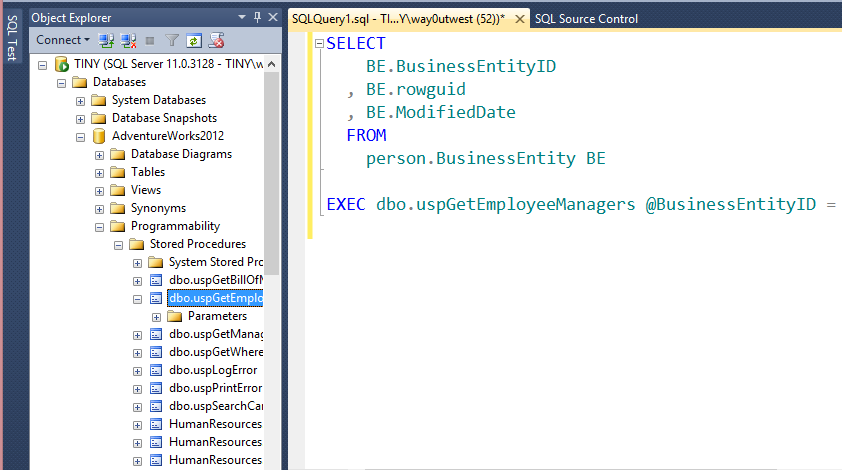
Task: Click the Parameters folder icon
Action: click(175, 316)
